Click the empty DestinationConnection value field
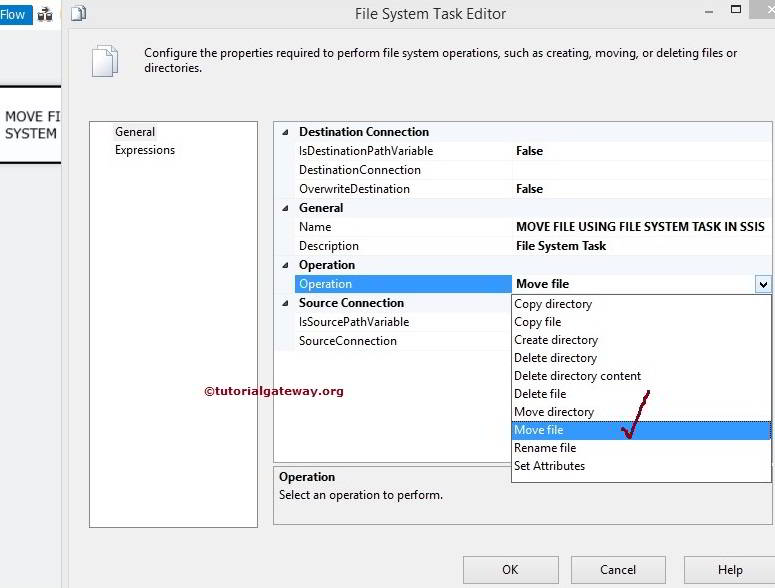Screen dimensions: 775x588 point(641,170)
